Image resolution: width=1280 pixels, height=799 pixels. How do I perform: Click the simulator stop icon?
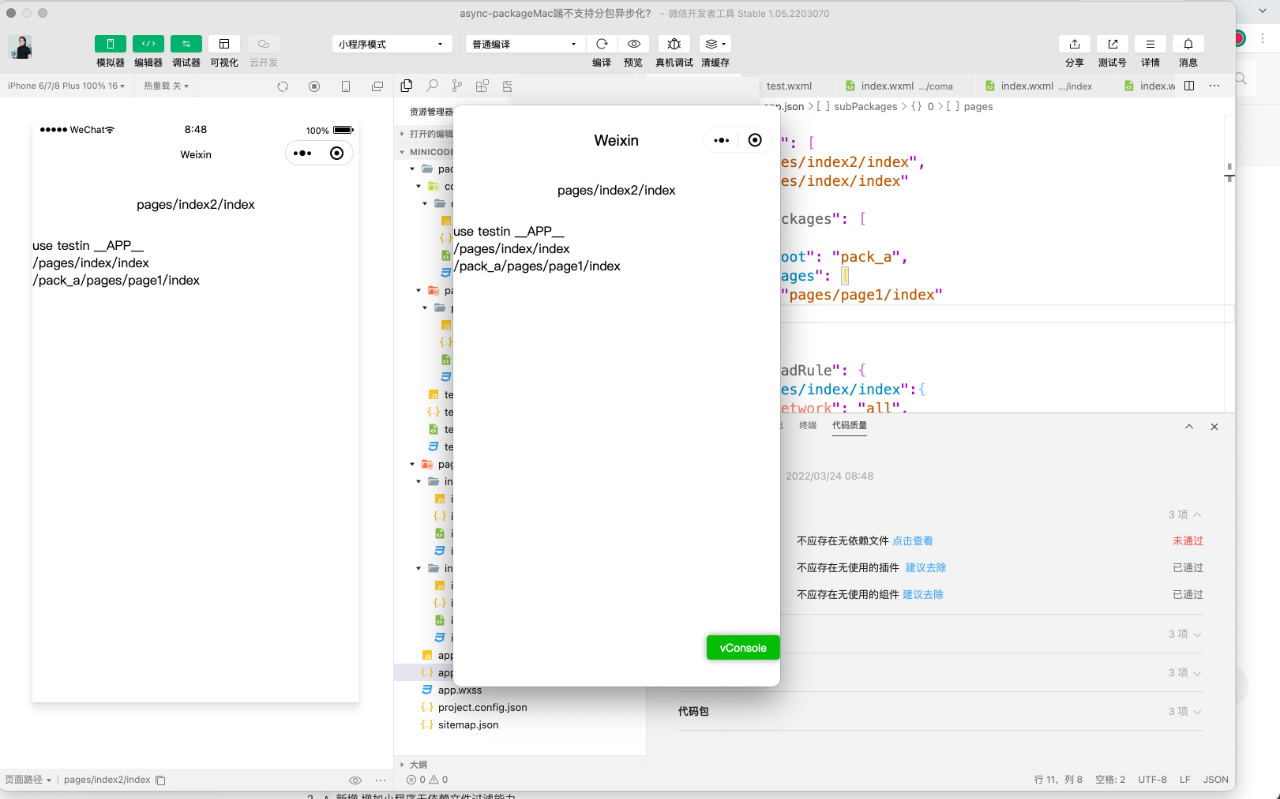pyautogui.click(x=314, y=86)
